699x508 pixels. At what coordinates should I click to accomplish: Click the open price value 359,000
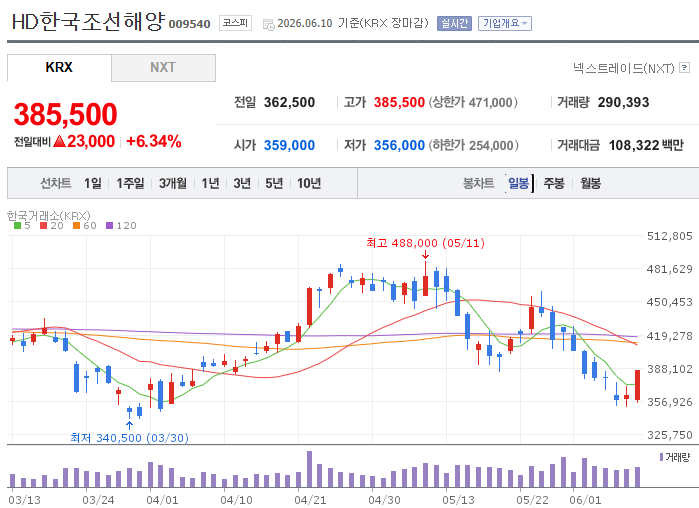[289, 145]
